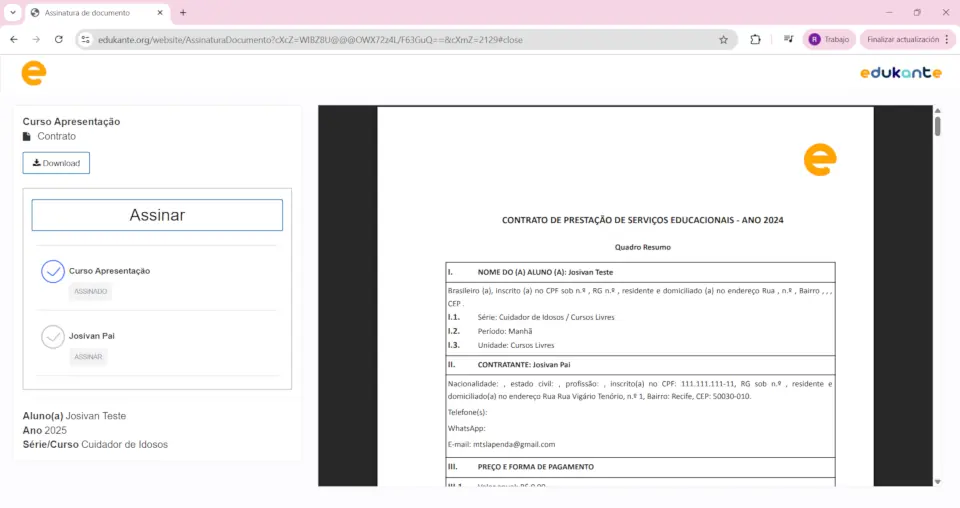The image size is (960, 508).
Task: Open the extensions puzzle icon
Action: tap(756, 39)
